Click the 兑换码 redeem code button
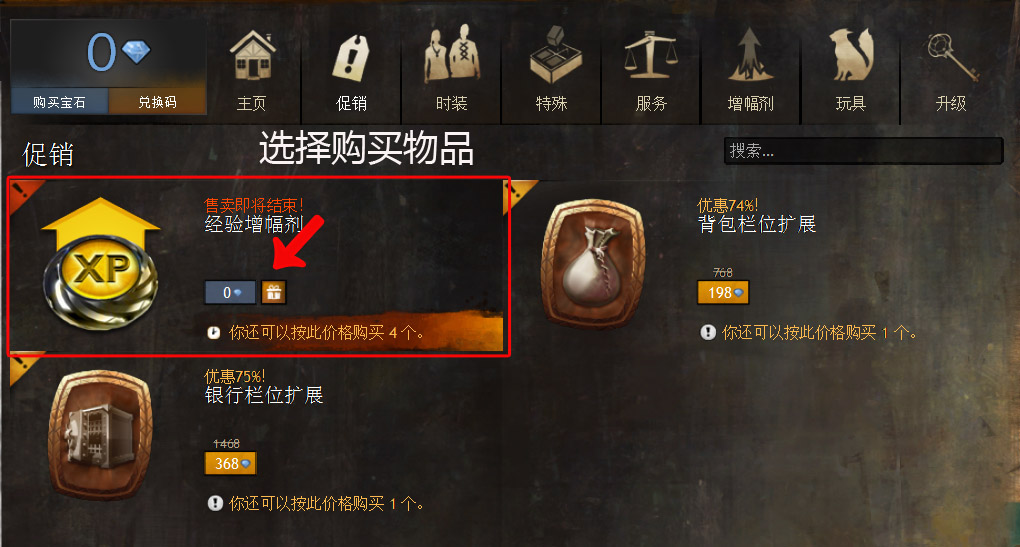Image resolution: width=1020 pixels, height=547 pixels. coord(157,102)
